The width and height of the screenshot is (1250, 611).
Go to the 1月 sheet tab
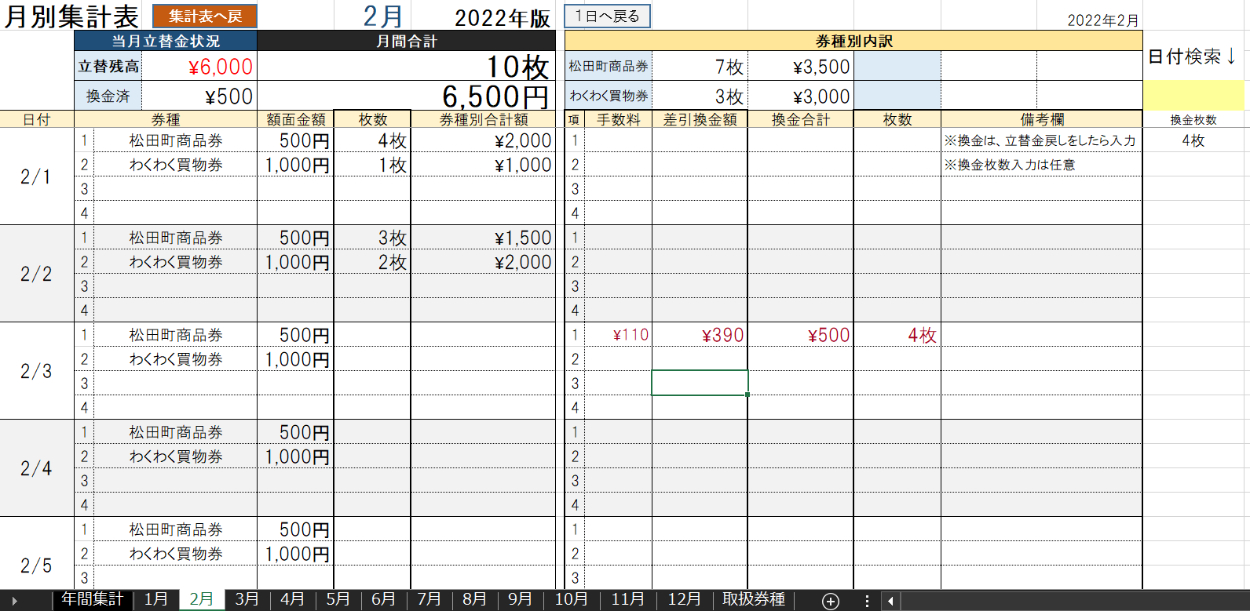[x=155, y=600]
